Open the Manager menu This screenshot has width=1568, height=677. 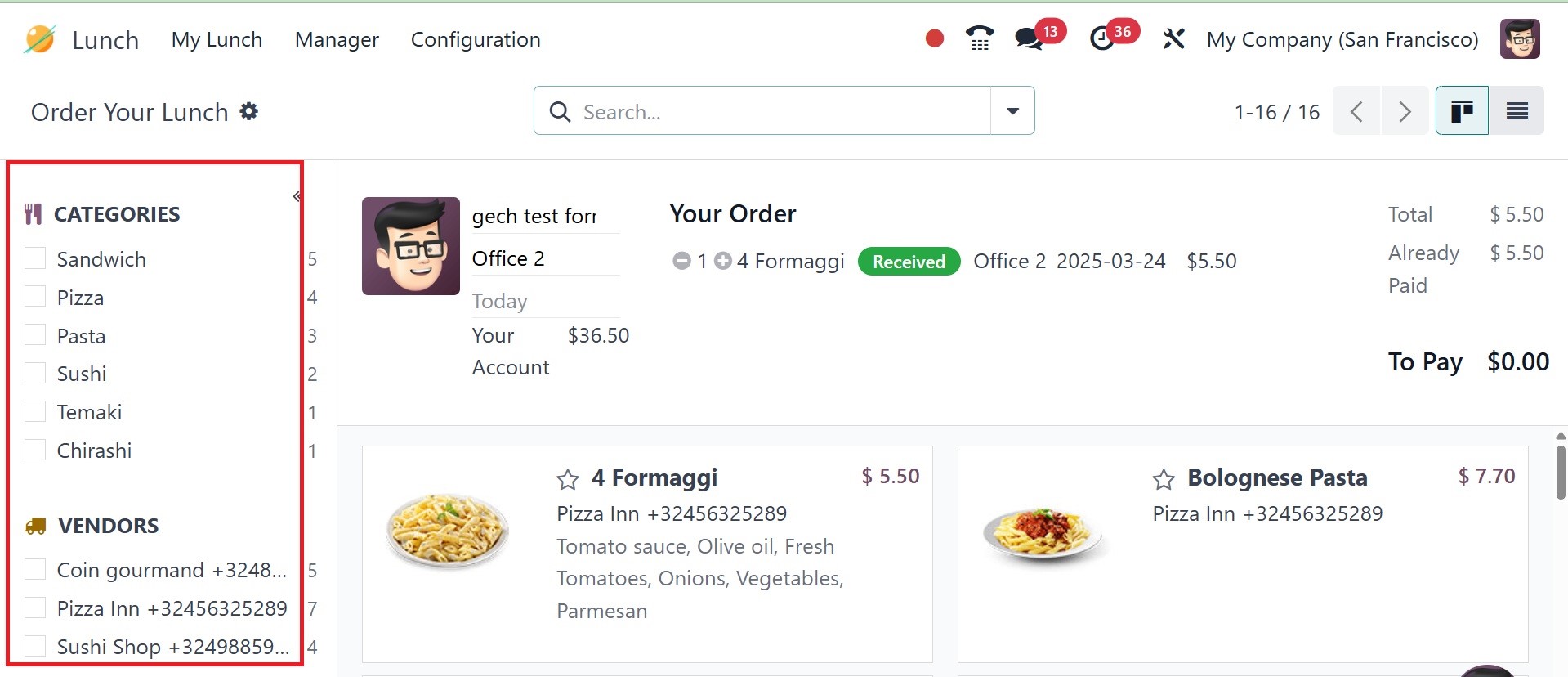[x=337, y=39]
